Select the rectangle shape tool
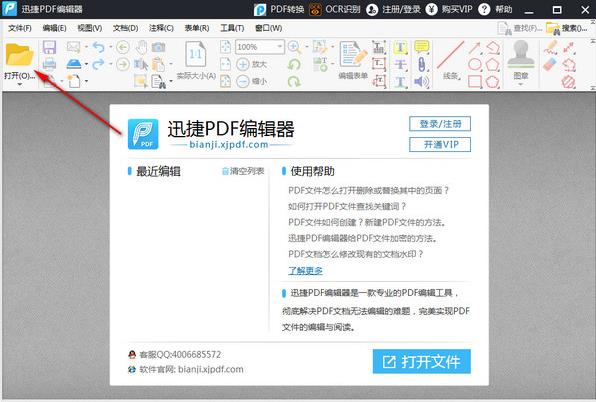The image size is (596, 402). (x=475, y=81)
